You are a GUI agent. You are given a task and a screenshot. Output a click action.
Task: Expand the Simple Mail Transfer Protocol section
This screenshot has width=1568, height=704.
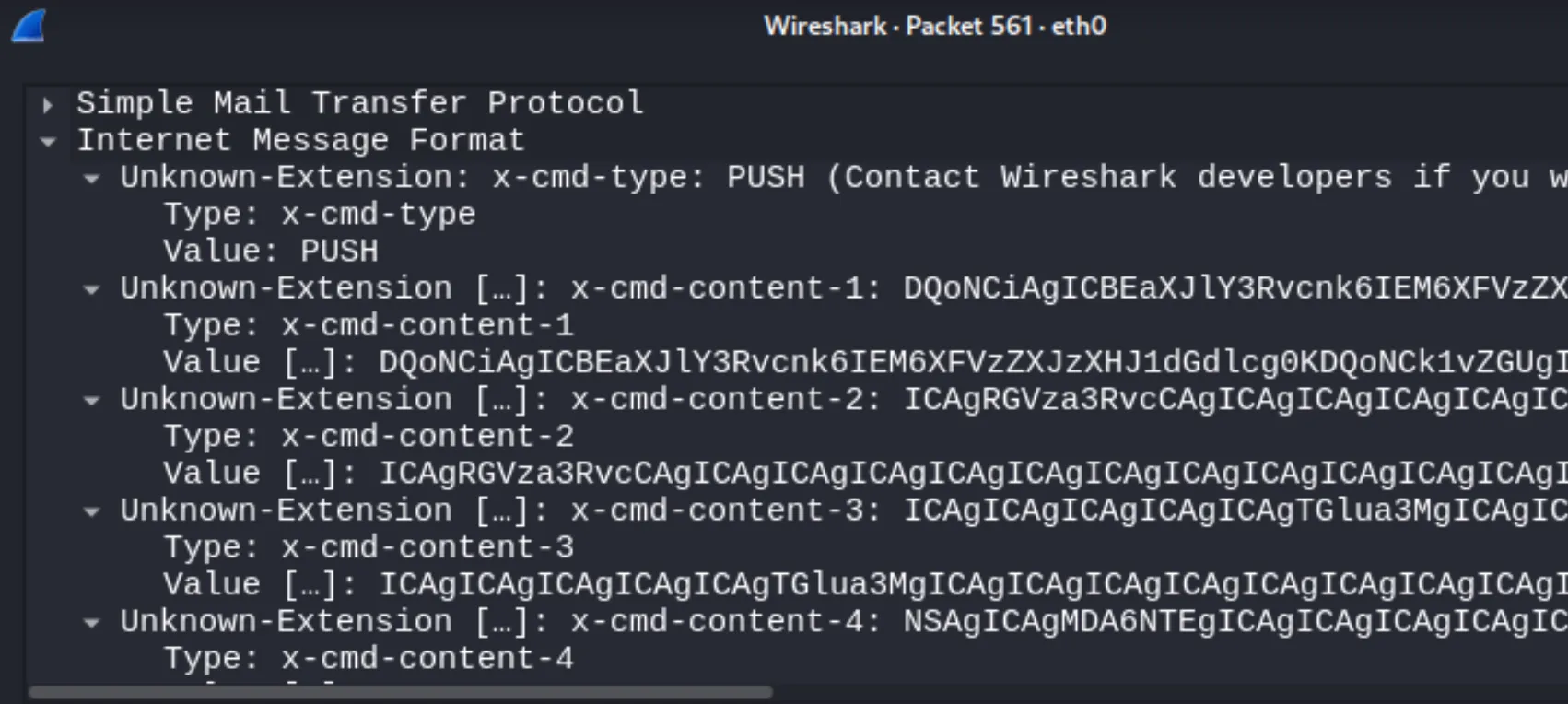(x=48, y=104)
